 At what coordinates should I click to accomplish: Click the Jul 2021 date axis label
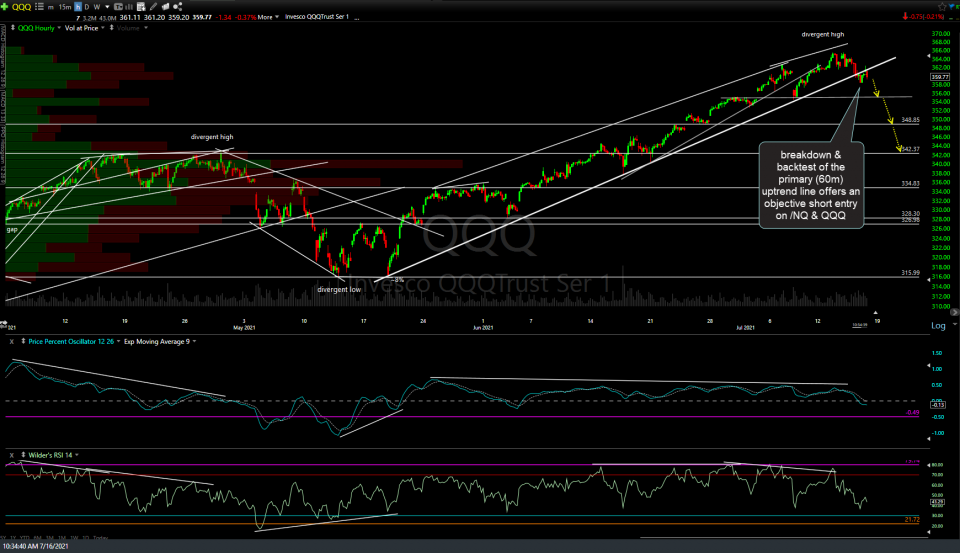click(x=745, y=328)
